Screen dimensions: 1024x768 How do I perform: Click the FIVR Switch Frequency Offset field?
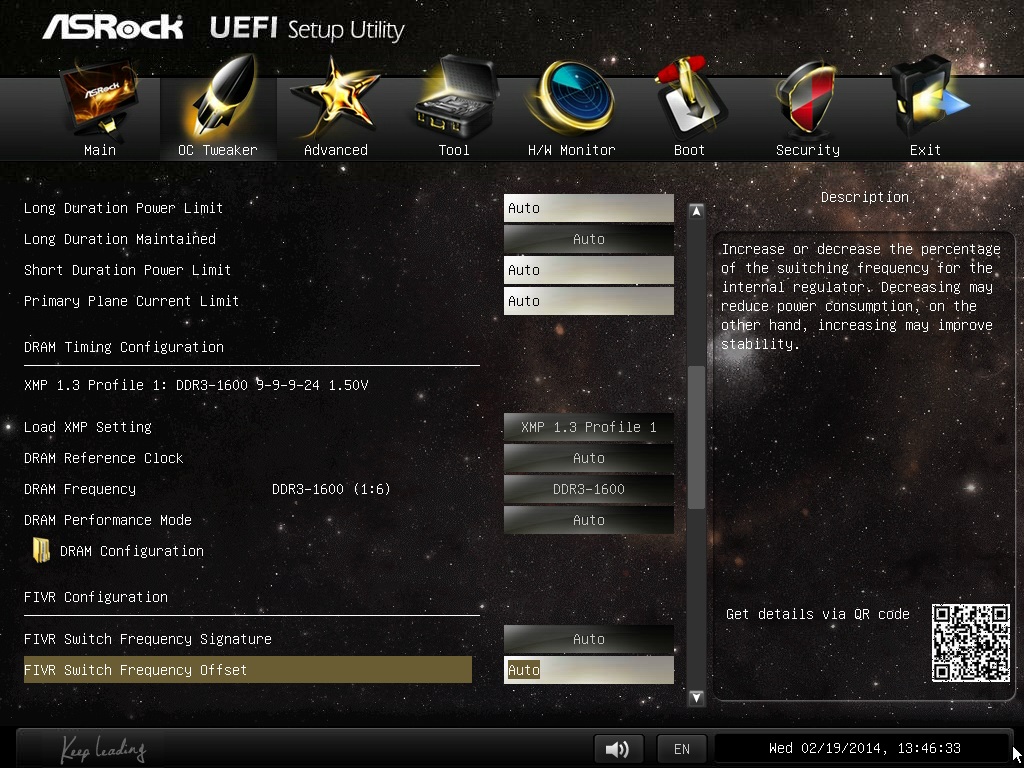click(x=588, y=670)
